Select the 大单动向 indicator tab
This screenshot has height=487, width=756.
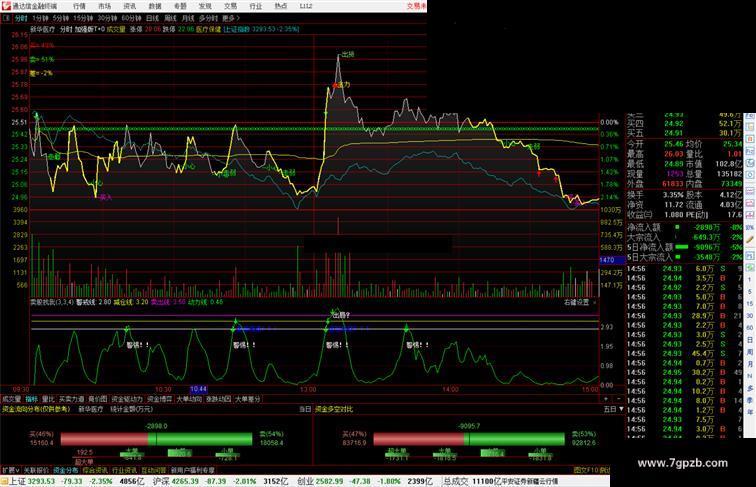tap(189, 399)
